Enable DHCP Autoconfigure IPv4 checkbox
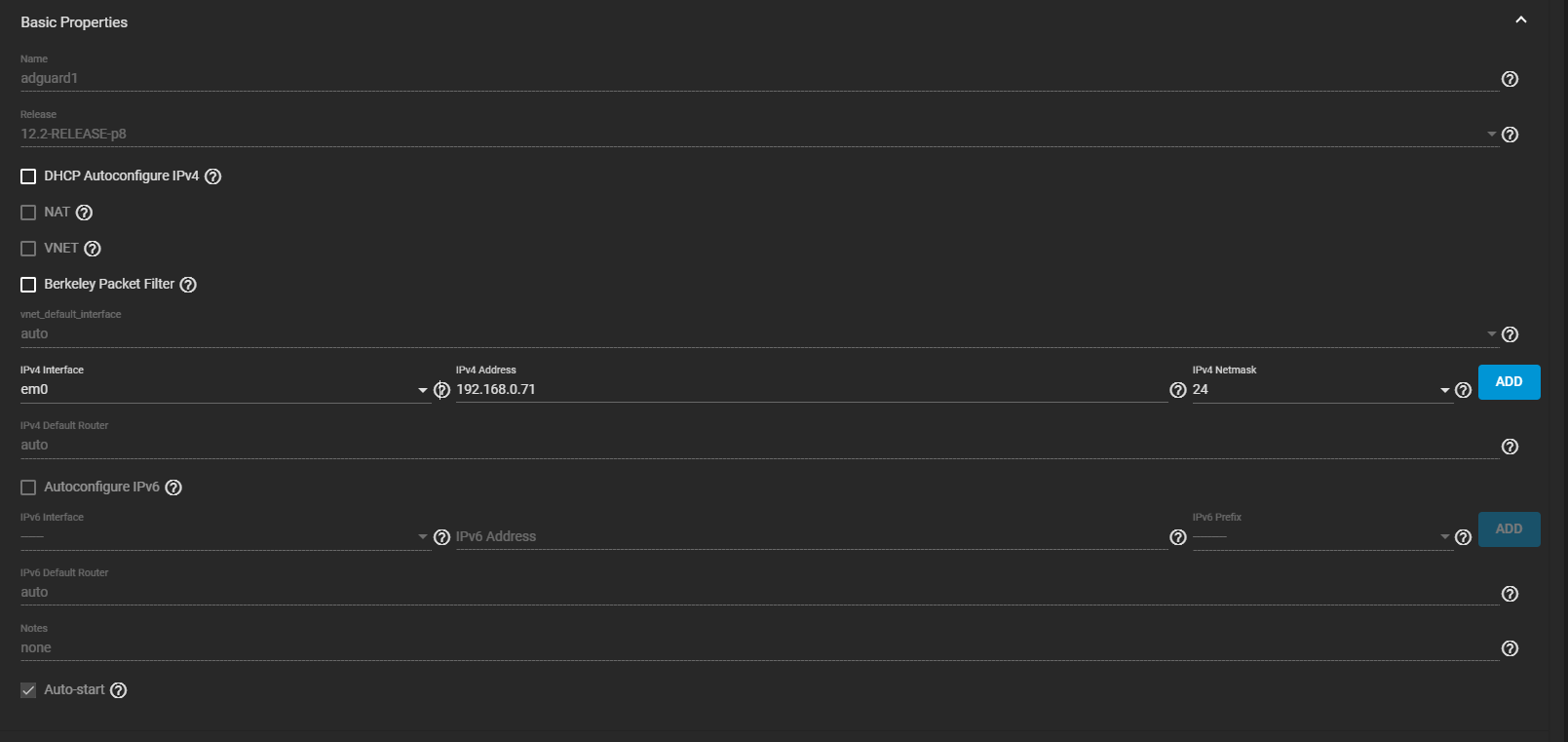 tap(28, 176)
